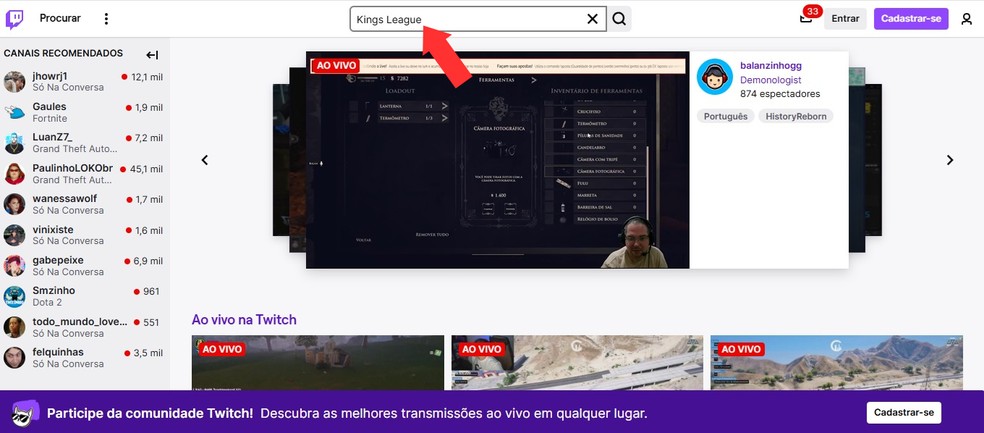
Task: Select the gabepeixe channel name
Action: point(58,260)
